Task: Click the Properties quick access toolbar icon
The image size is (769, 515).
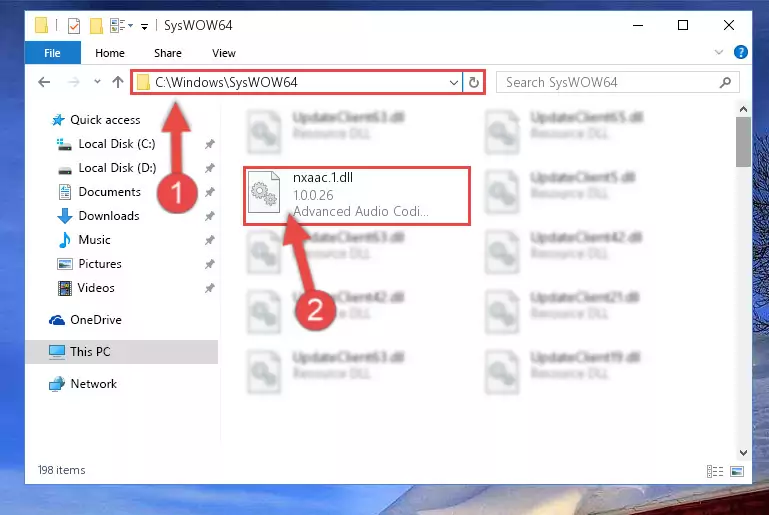Action: pyautogui.click(x=74, y=26)
